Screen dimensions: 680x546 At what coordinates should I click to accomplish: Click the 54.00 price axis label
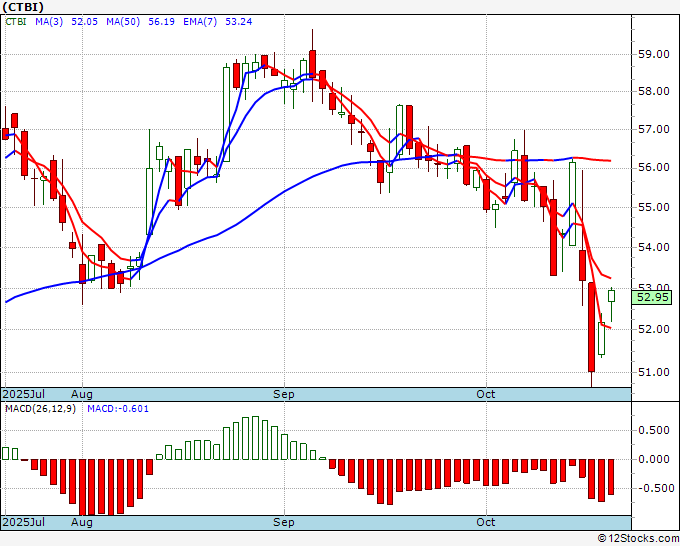click(654, 247)
